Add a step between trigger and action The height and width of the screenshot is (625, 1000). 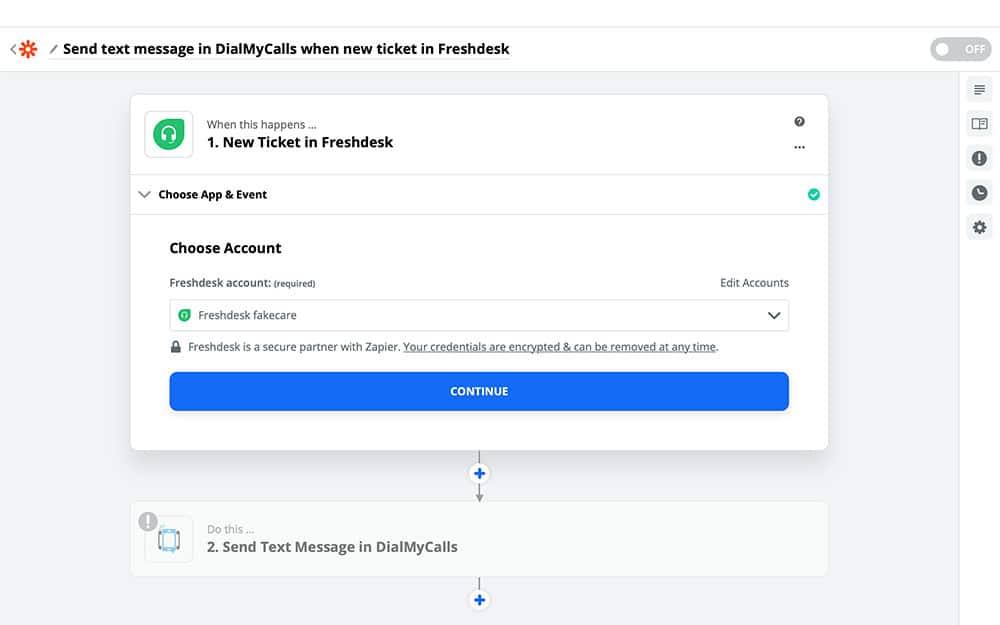(479, 473)
